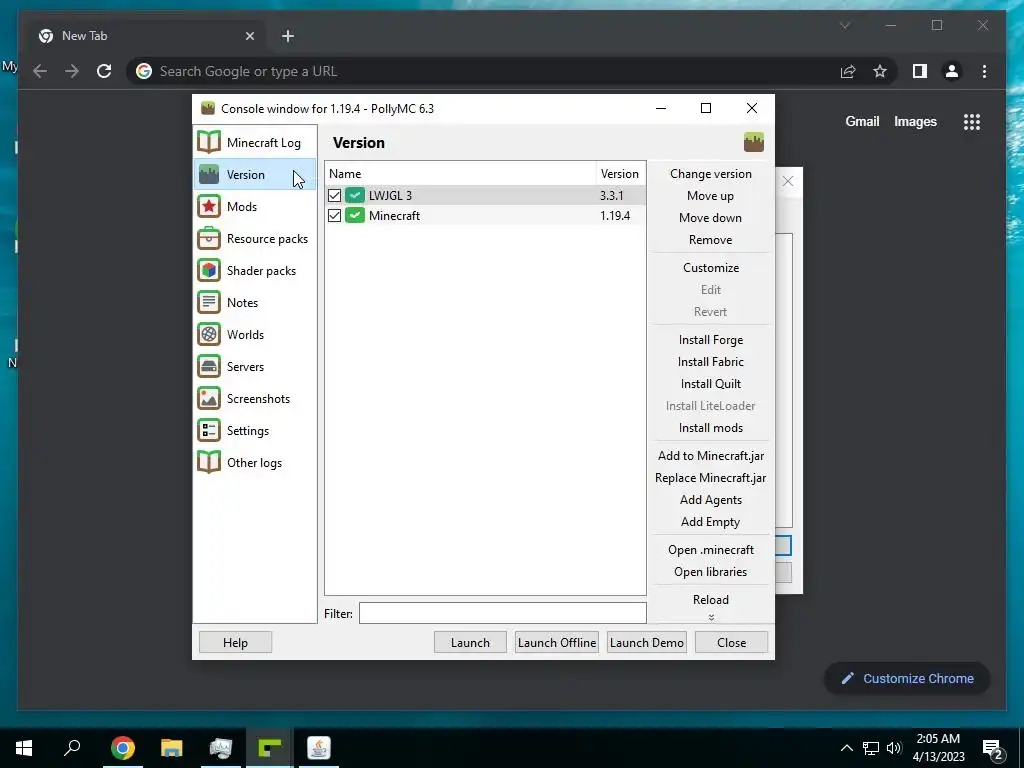This screenshot has height=768, width=1024.
Task: Reload the page in Chrome
Action: [104, 71]
